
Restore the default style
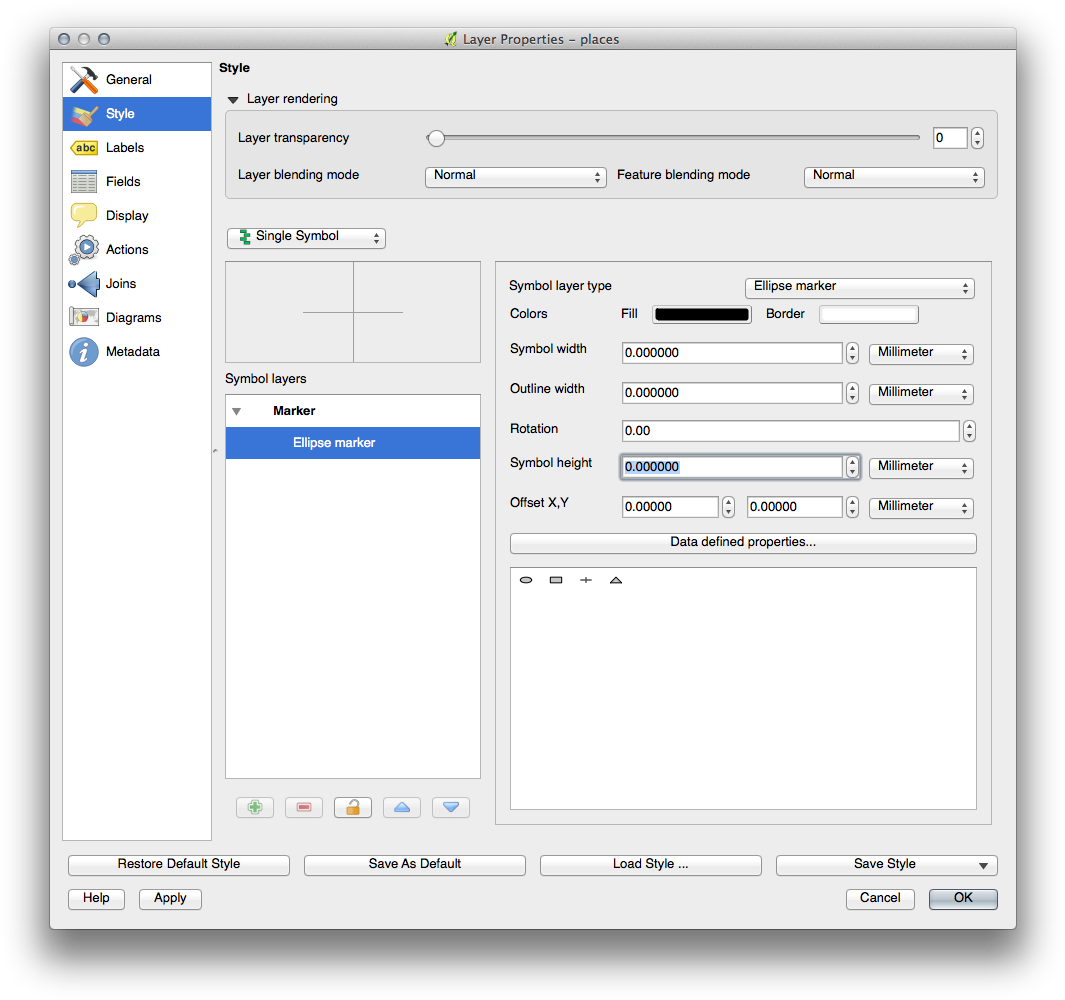pos(178,864)
